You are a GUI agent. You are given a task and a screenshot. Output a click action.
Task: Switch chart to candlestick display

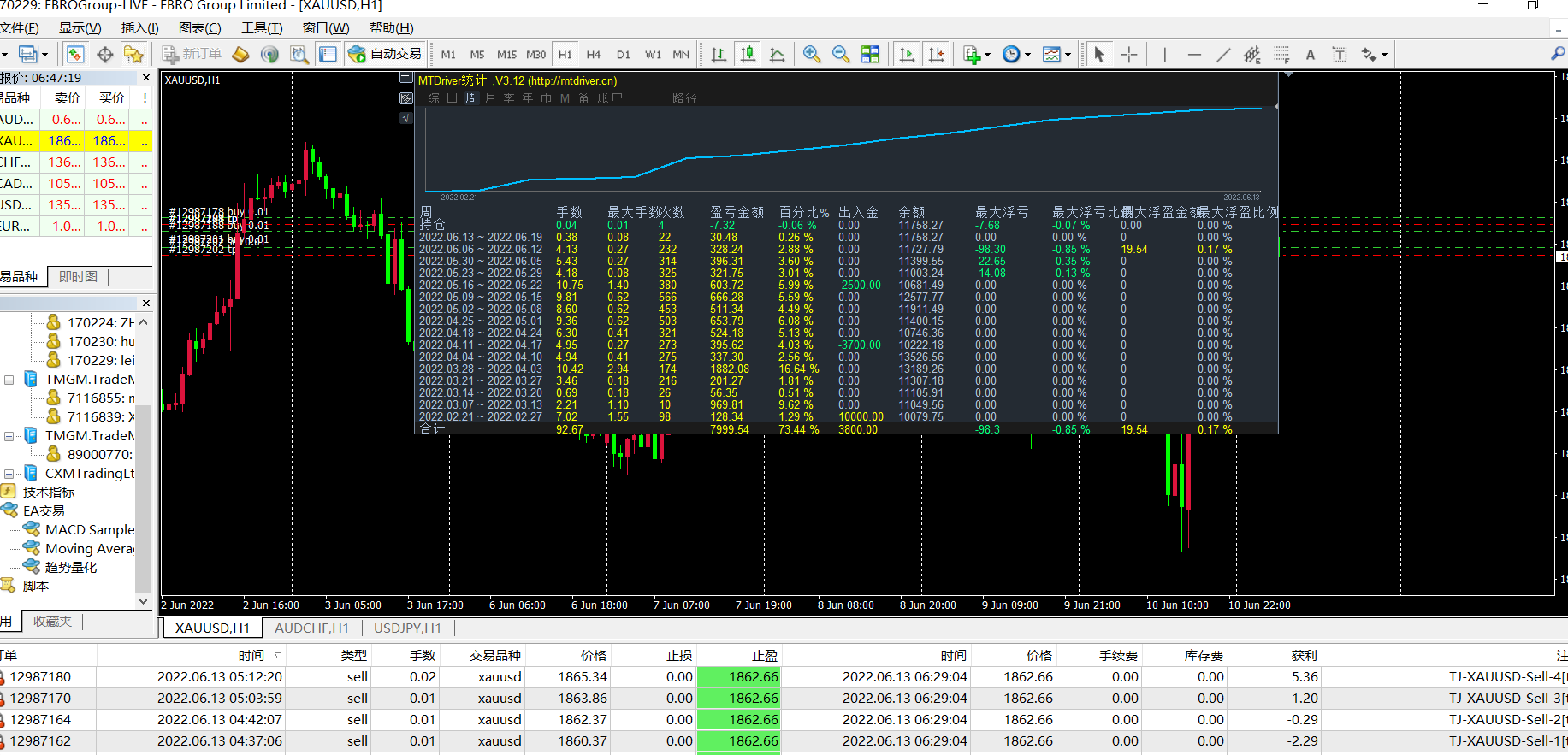tap(748, 55)
